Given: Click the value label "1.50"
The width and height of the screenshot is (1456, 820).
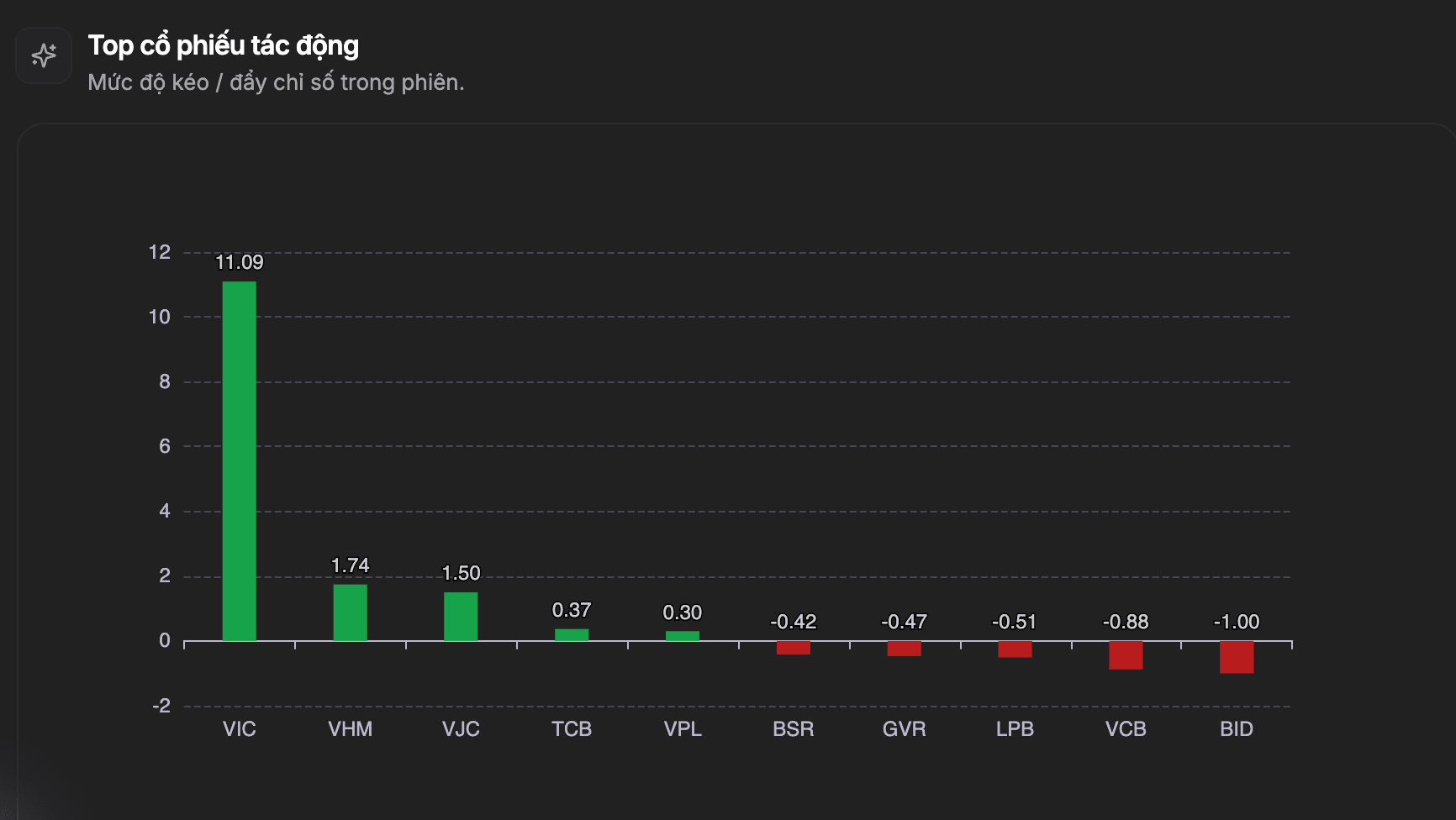Looking at the screenshot, I should 461,573.
